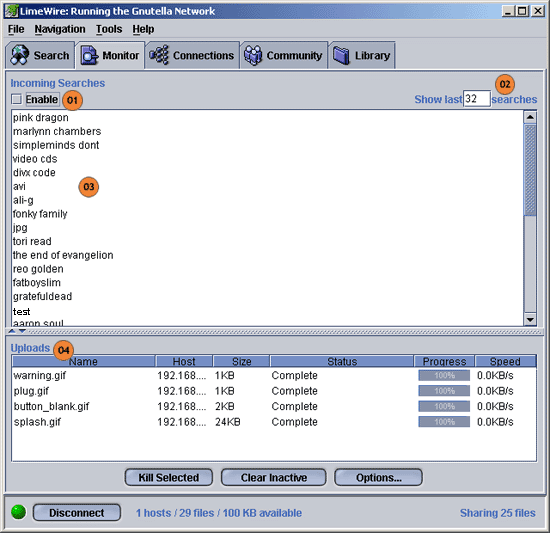
Task: Click the split pane collapse-down arrow
Action: [x=22, y=331]
